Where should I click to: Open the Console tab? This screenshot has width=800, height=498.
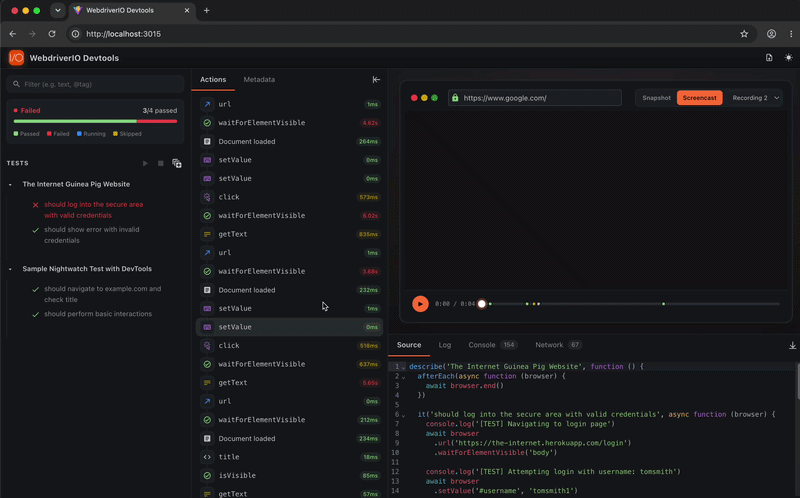493,345
